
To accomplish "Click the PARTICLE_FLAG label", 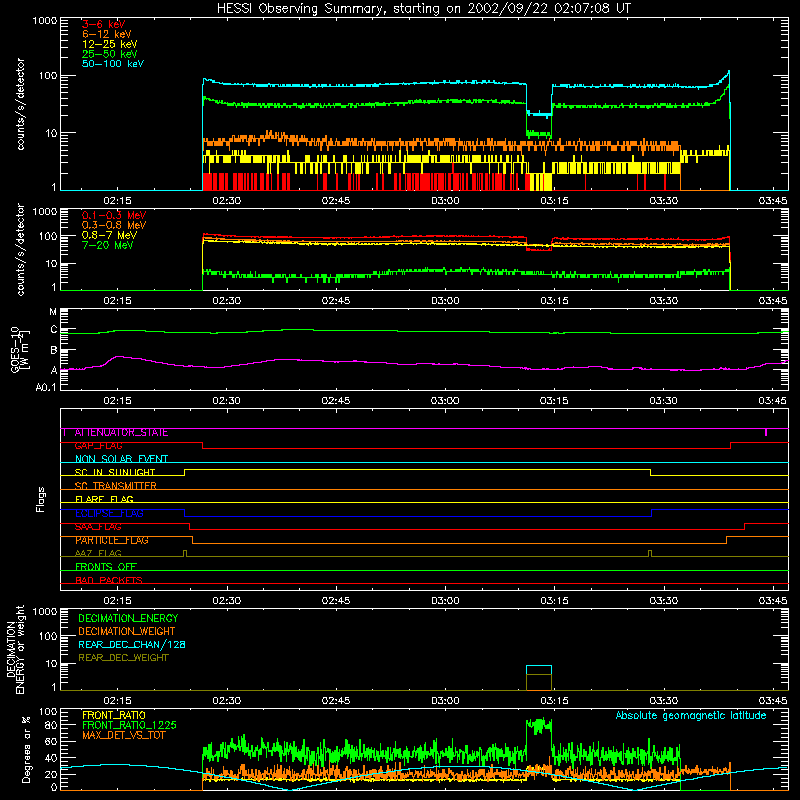I will click(112, 540).
